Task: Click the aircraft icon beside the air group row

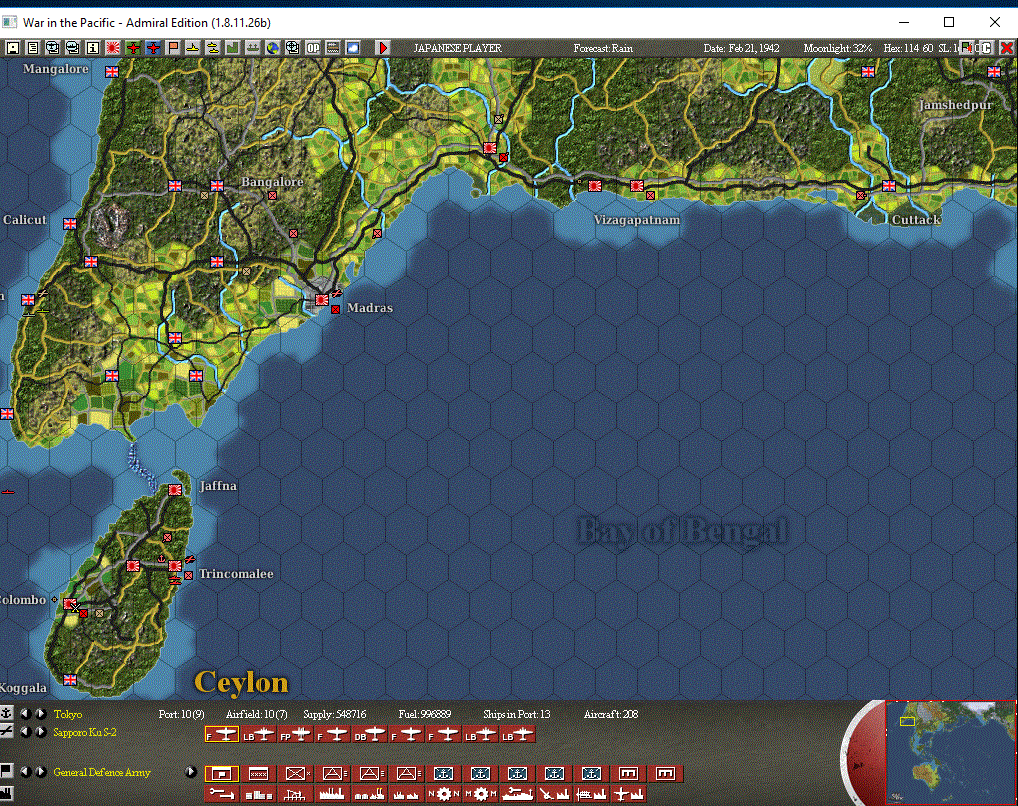Action: [6, 731]
